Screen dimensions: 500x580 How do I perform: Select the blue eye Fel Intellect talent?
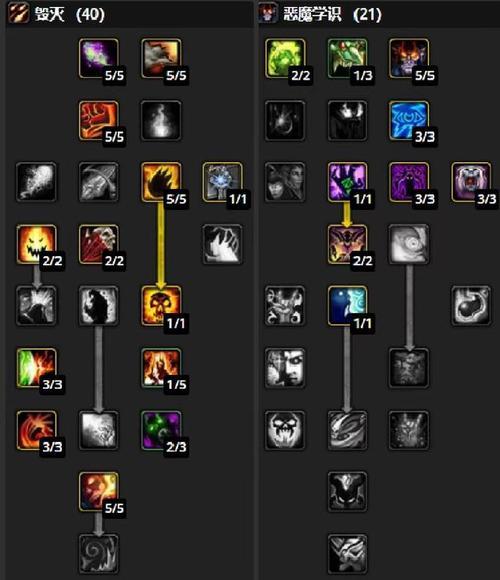click(x=409, y=120)
